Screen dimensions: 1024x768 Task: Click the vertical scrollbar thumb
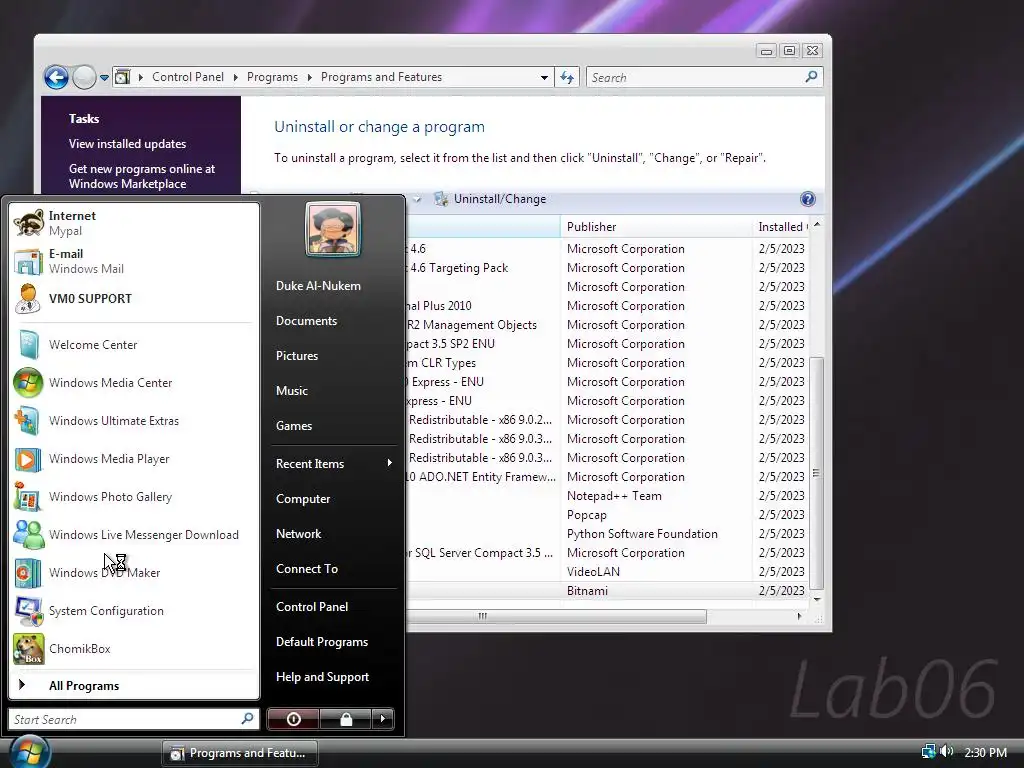pos(816,472)
